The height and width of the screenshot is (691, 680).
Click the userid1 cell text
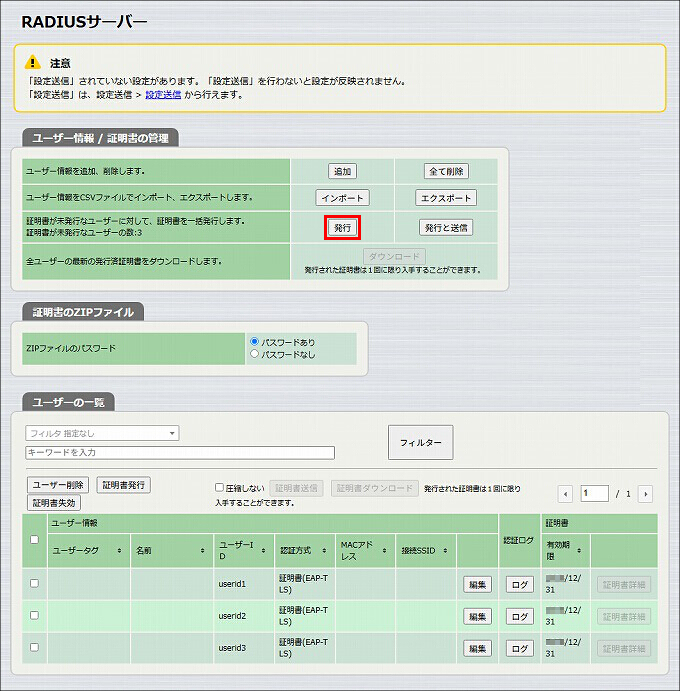232,584
